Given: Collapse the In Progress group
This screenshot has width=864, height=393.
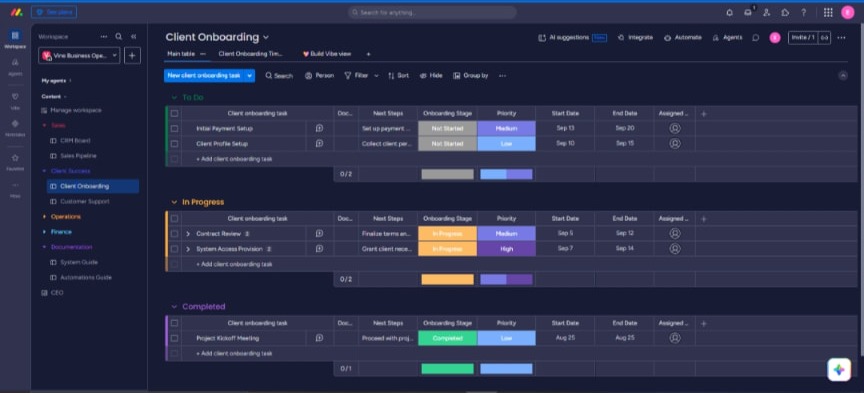Looking at the screenshot, I should [174, 202].
